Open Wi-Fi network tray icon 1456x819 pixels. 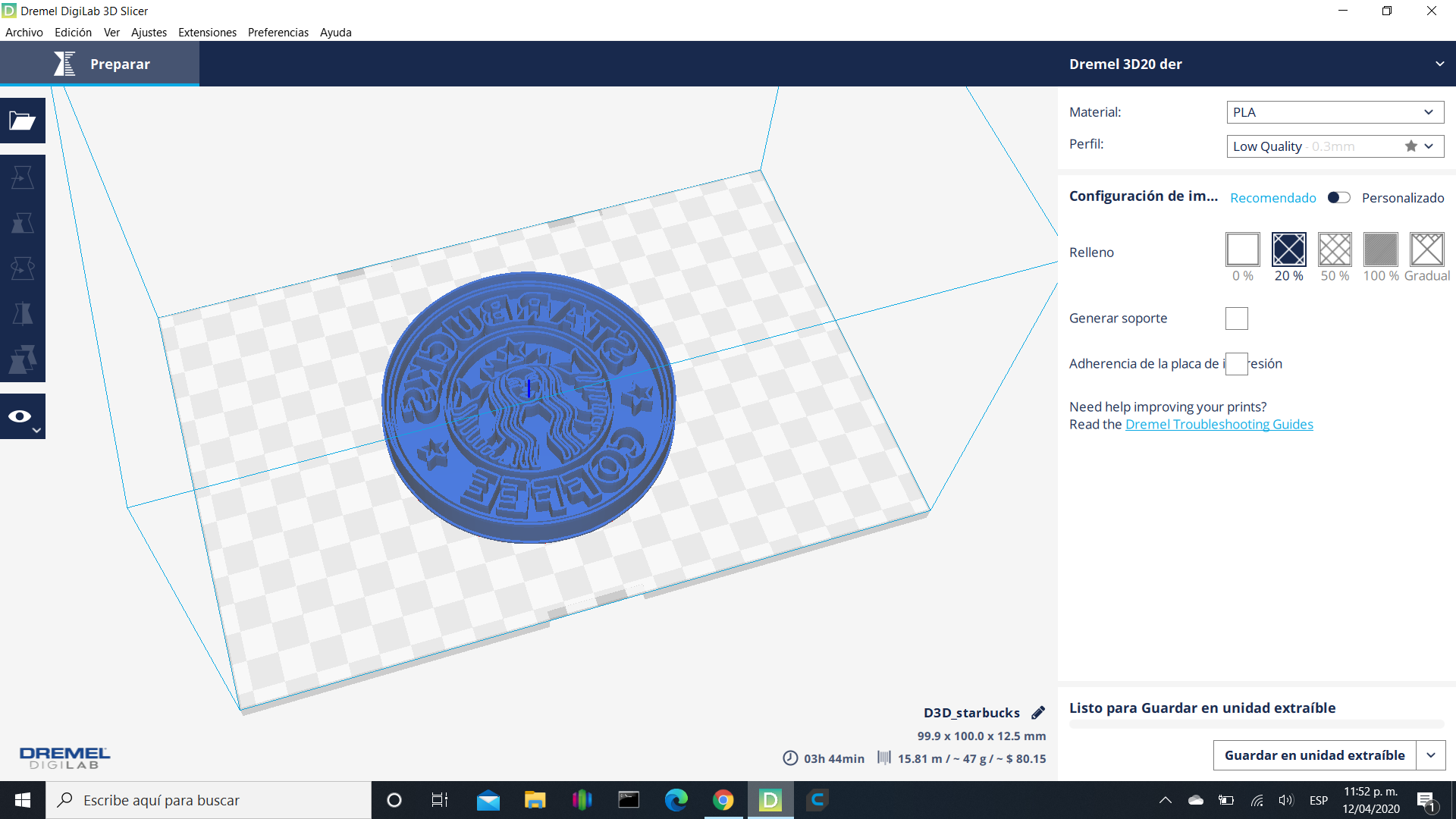coord(1257,800)
